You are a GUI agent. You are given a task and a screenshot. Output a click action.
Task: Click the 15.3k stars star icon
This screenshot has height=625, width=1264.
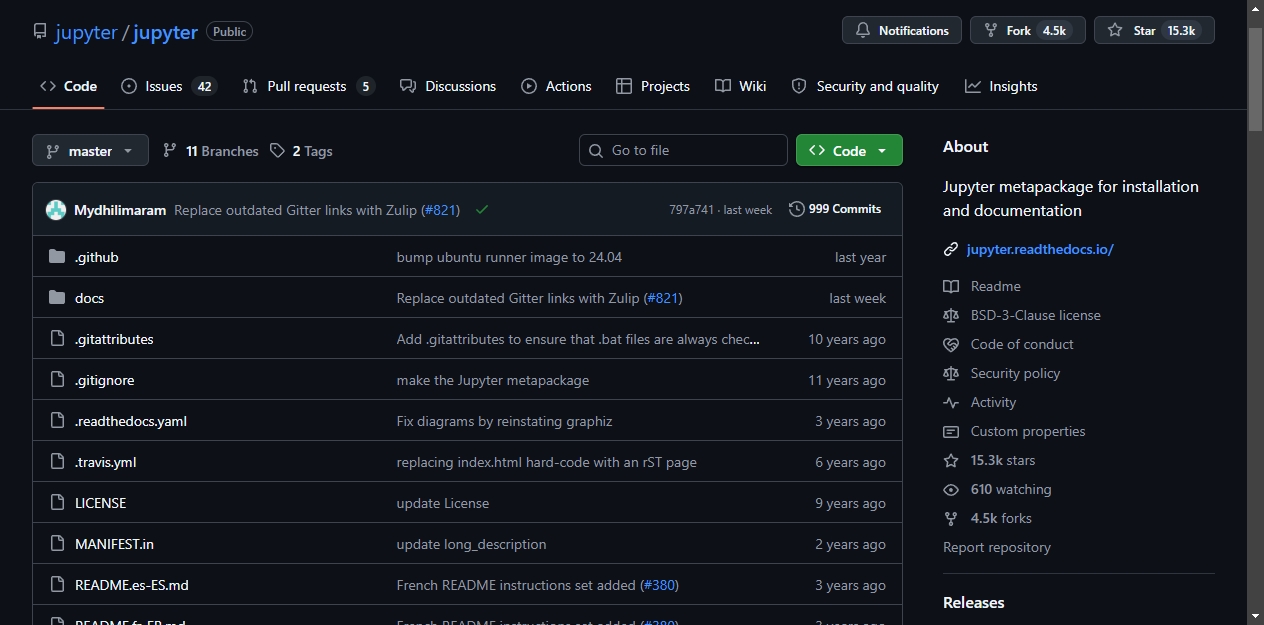pos(951,460)
